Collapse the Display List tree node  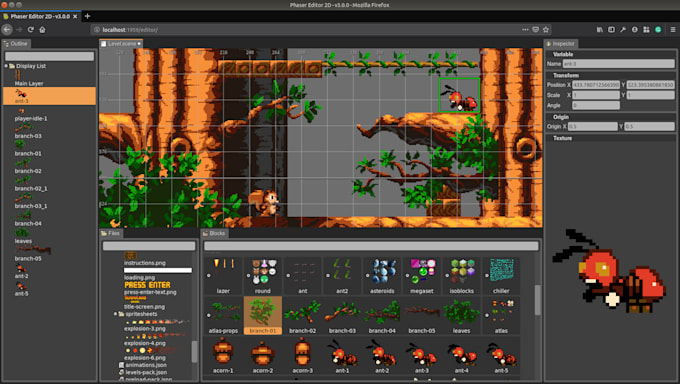coord(6,66)
